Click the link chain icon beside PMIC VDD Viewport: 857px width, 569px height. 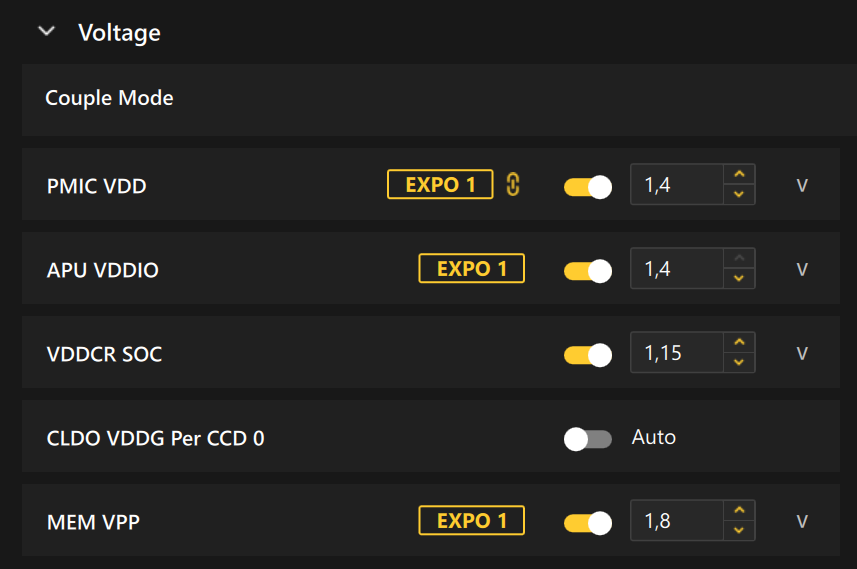tap(513, 185)
